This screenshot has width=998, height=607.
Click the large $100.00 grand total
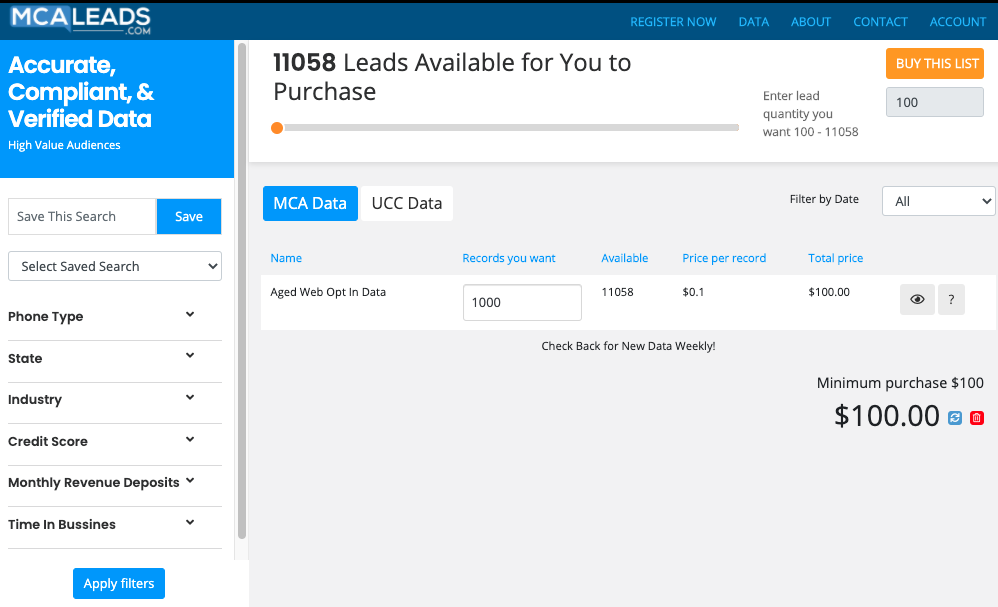(x=887, y=415)
